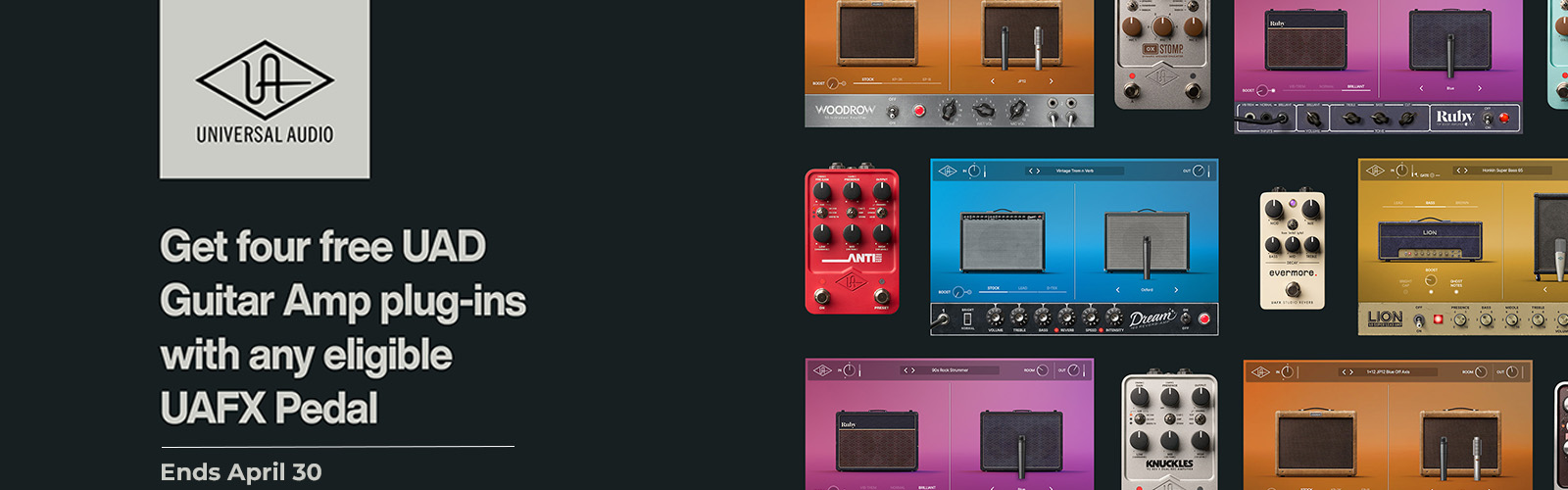Click the "Ends April 30" text

(241, 471)
